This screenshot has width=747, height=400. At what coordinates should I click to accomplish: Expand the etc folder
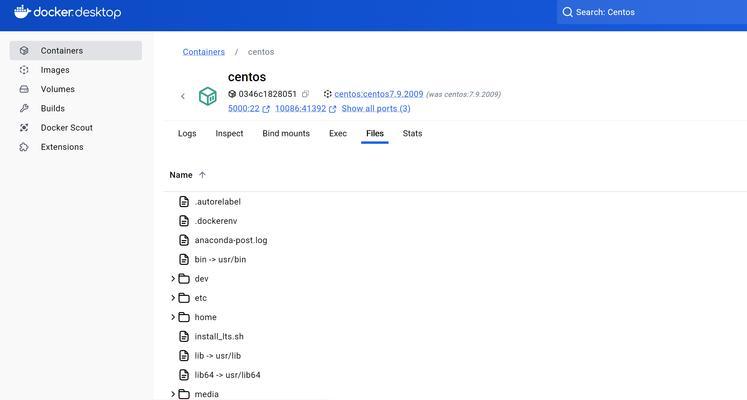coord(173,298)
